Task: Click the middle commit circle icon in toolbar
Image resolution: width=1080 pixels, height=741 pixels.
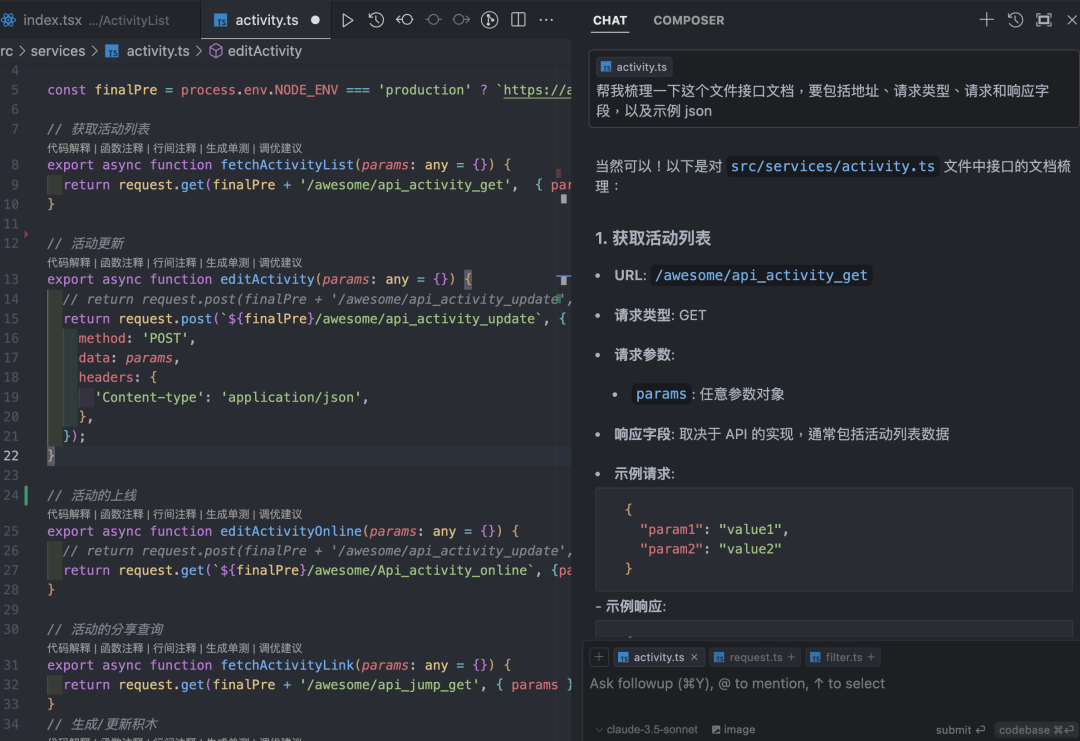Action: (x=433, y=20)
